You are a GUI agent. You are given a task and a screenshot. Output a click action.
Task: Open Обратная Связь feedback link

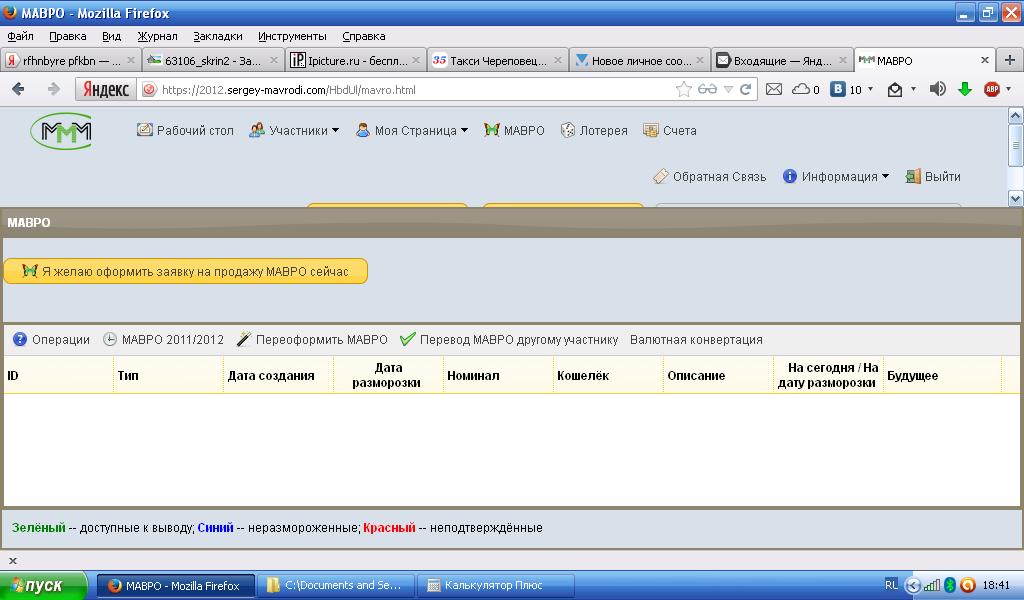(x=710, y=176)
